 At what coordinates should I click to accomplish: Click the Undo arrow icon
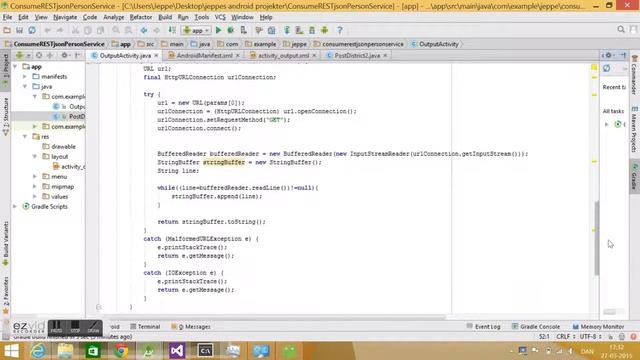click(47, 30)
